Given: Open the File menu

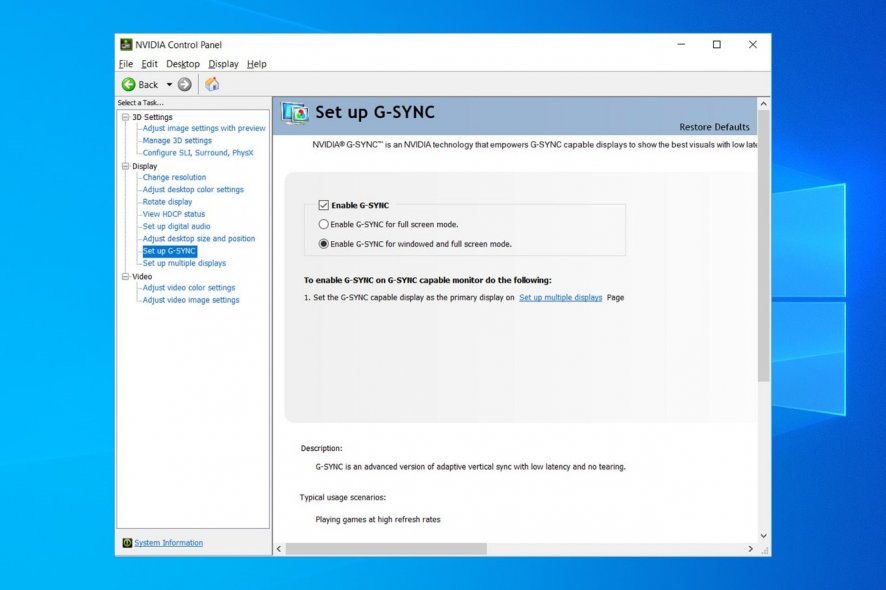Looking at the screenshot, I should (x=125, y=64).
